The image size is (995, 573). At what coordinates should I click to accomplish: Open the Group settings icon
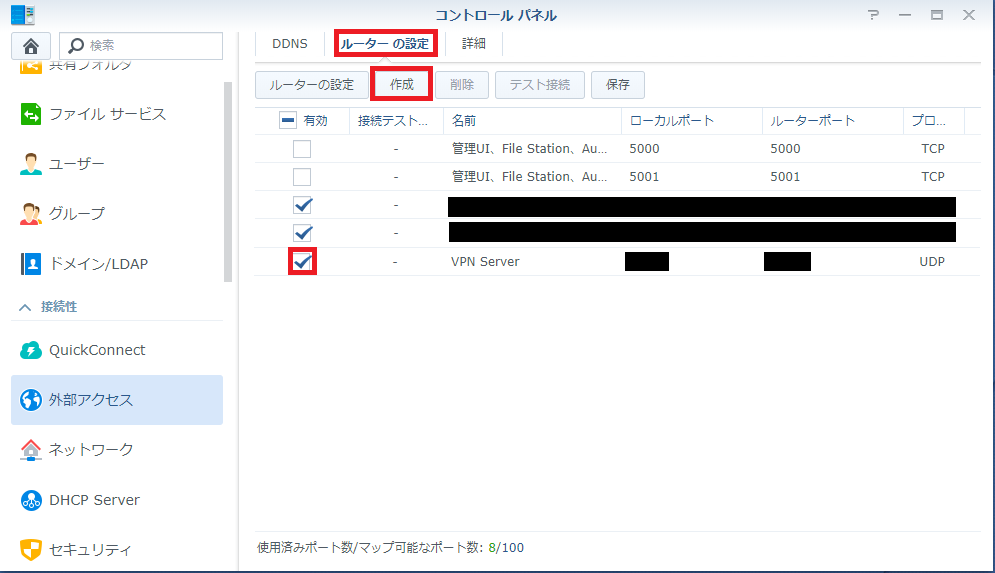[30, 214]
